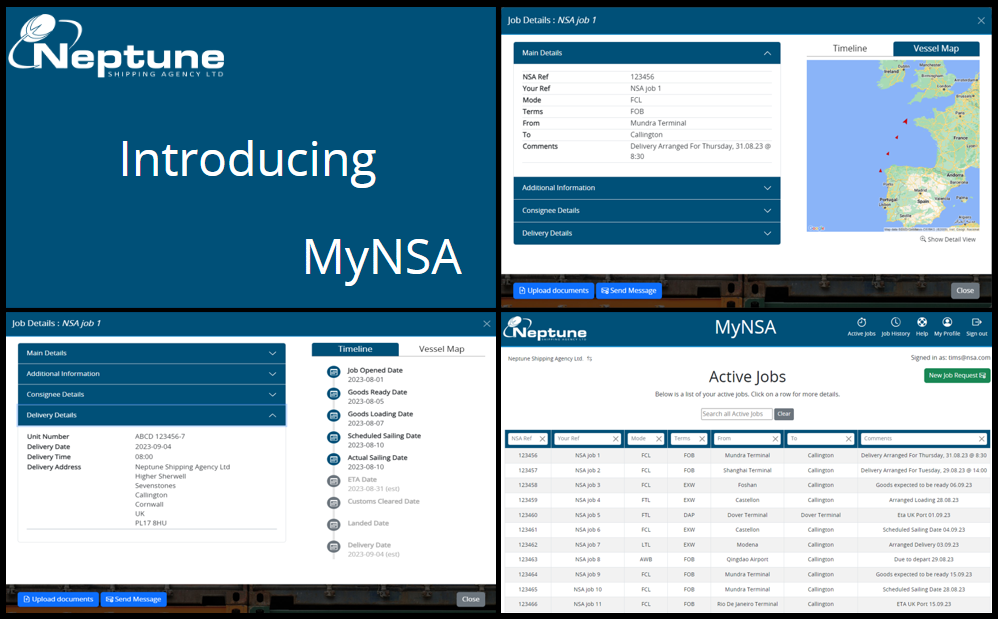Click the green New Job Request button

tap(957, 376)
